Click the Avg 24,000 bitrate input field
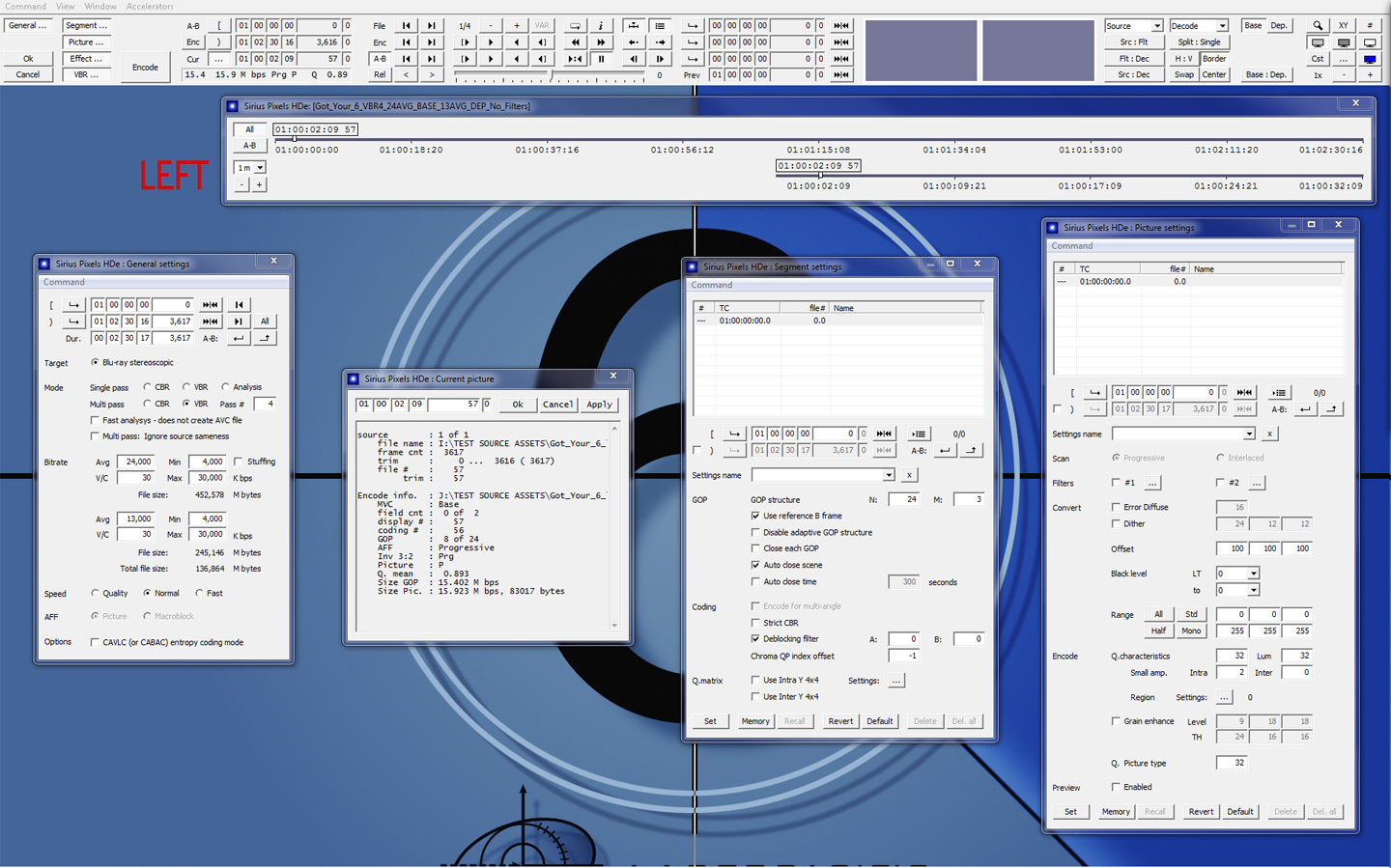 tap(136, 462)
